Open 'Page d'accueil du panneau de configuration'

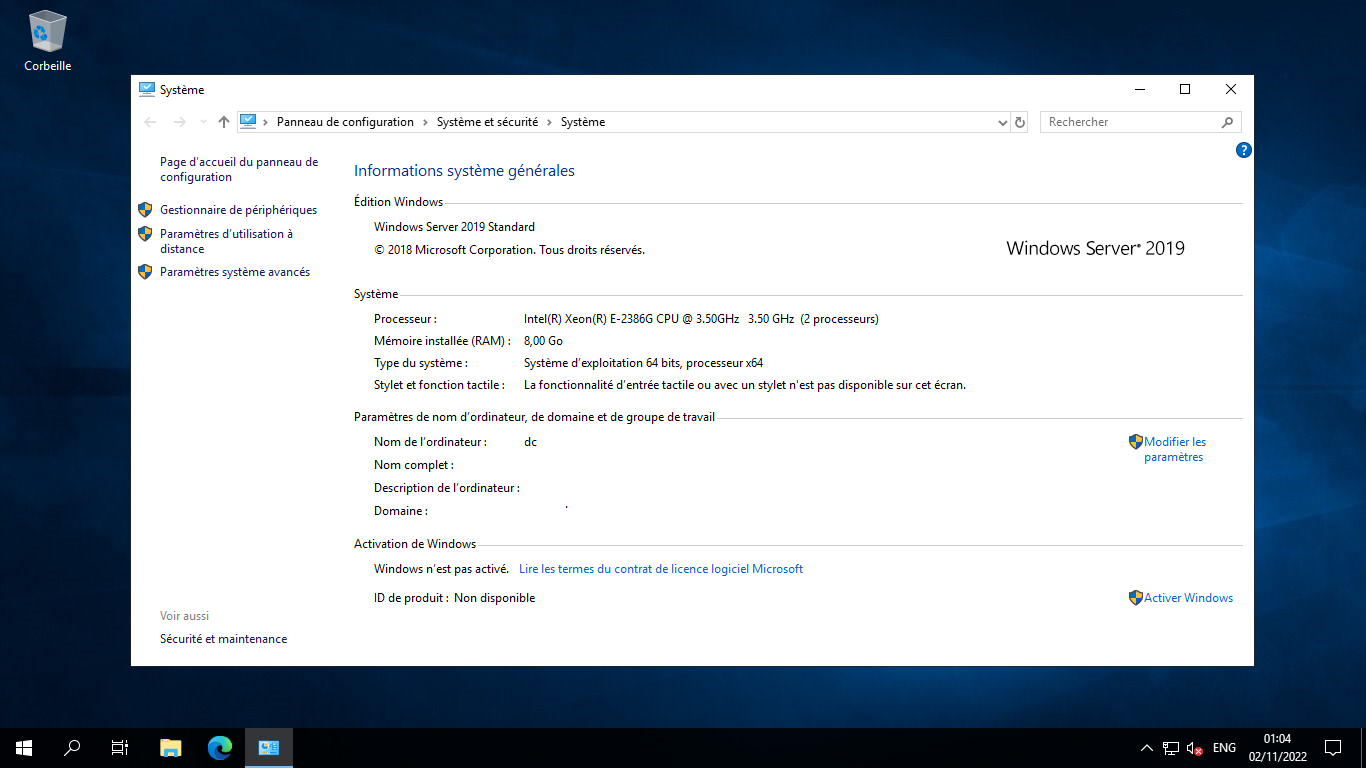click(239, 169)
